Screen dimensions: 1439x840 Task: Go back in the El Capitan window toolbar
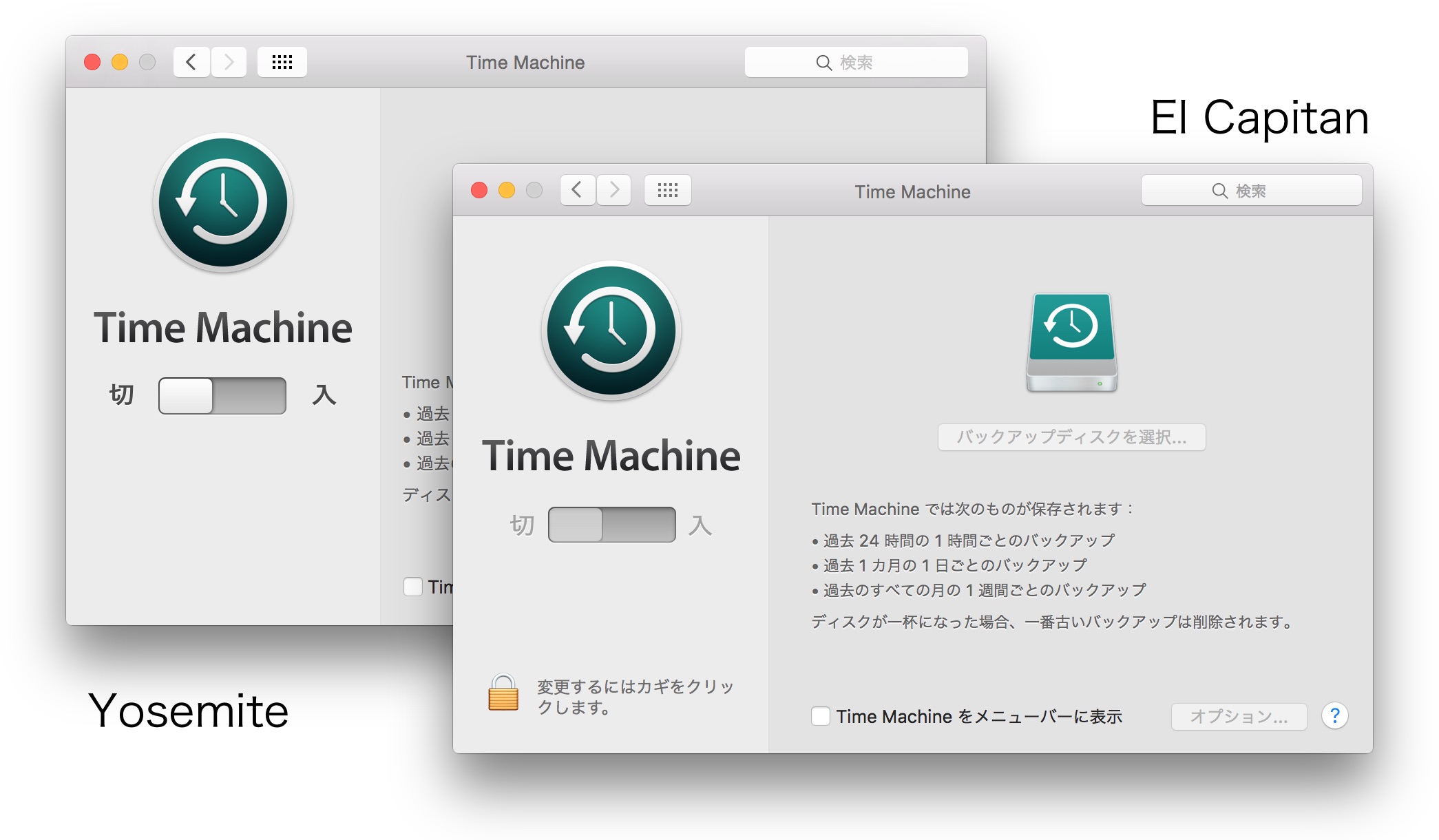click(578, 191)
